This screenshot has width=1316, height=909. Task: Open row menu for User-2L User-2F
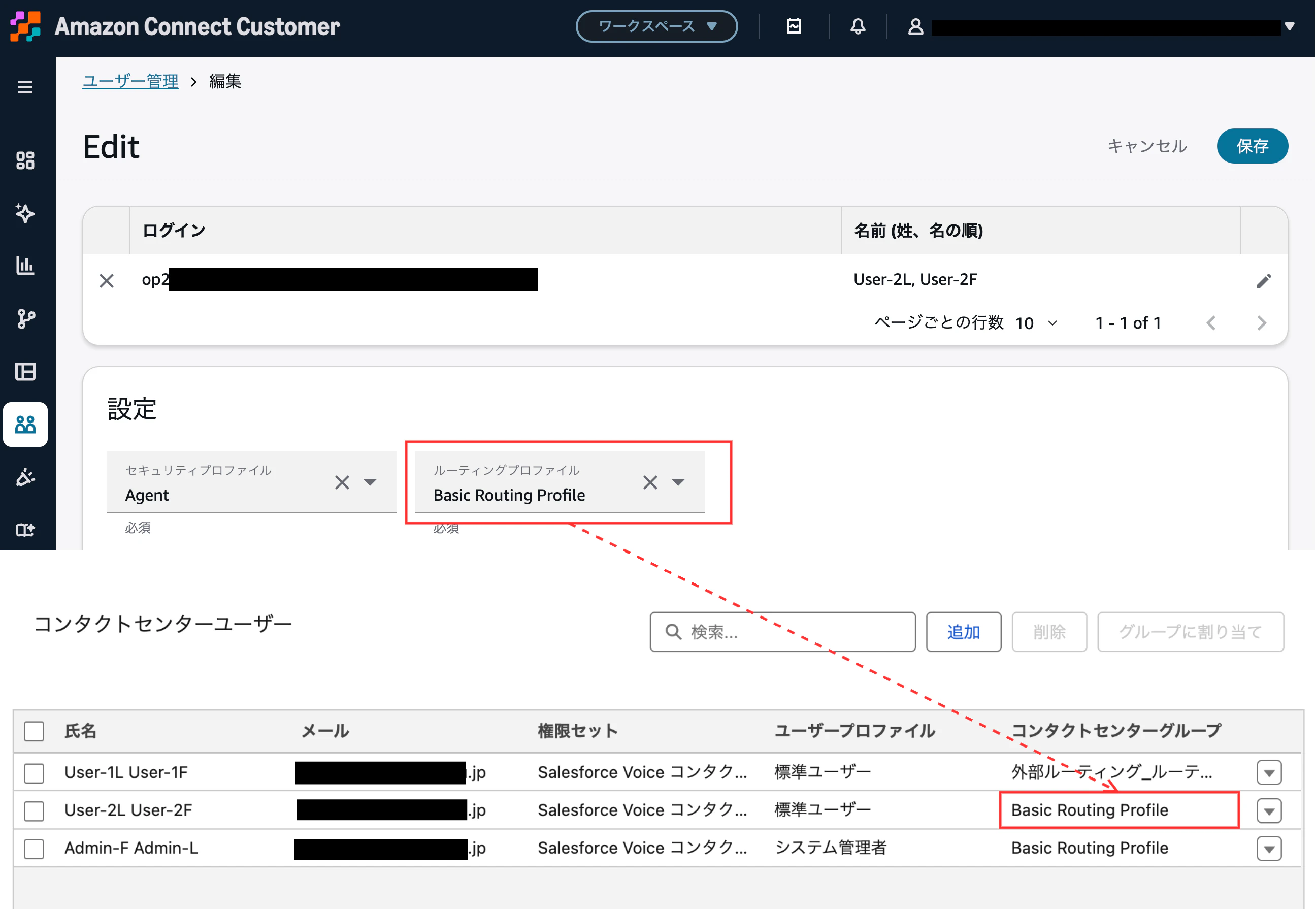[1269, 811]
